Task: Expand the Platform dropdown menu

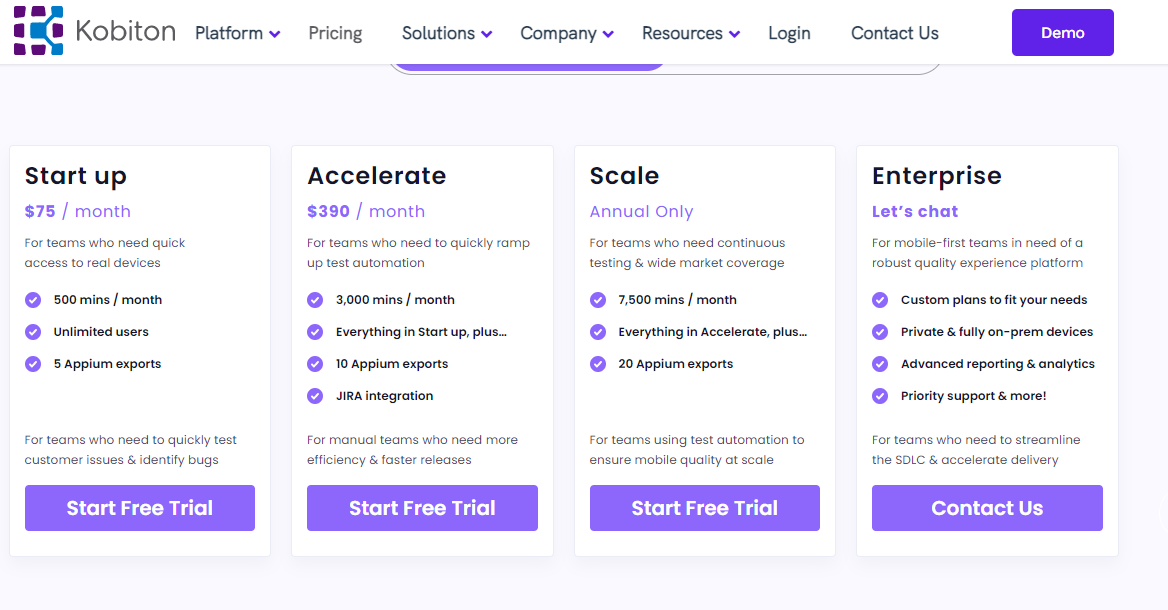Action: click(238, 34)
